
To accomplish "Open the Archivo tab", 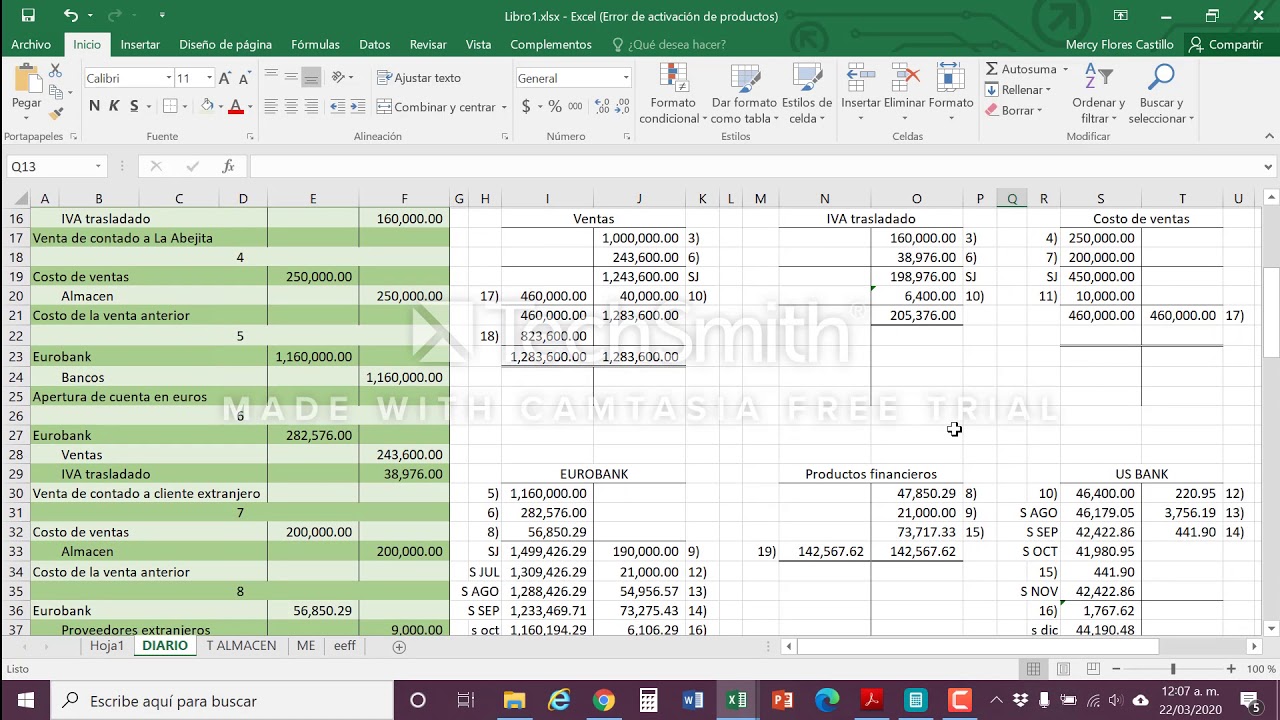I will pos(31,45).
